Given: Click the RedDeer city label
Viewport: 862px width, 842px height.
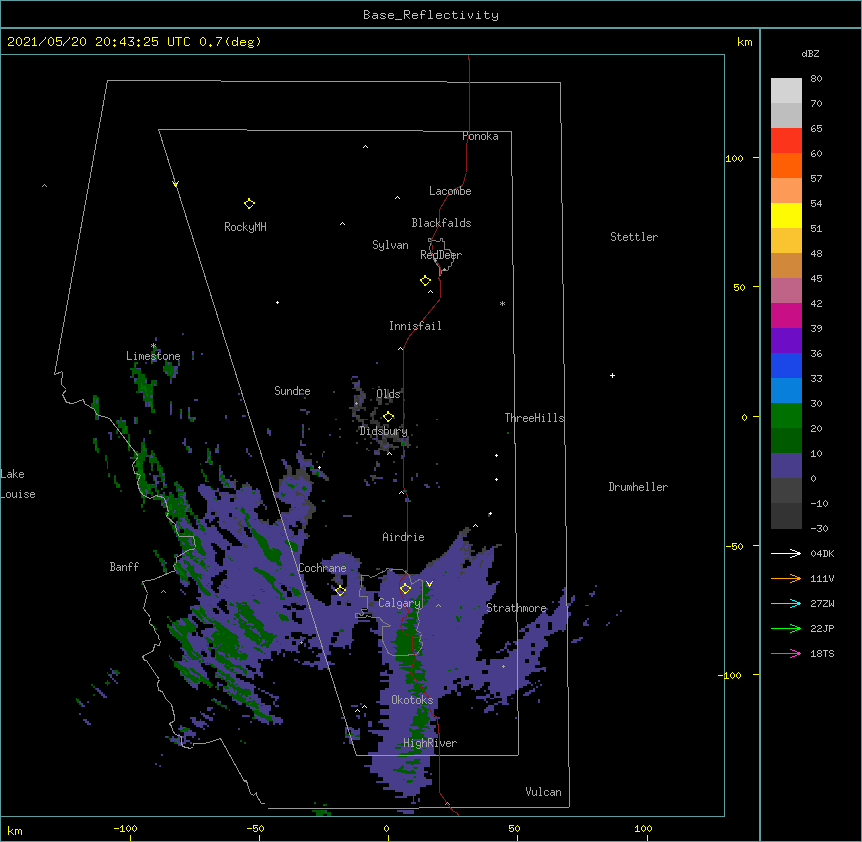Looking at the screenshot, I should pos(441,255).
